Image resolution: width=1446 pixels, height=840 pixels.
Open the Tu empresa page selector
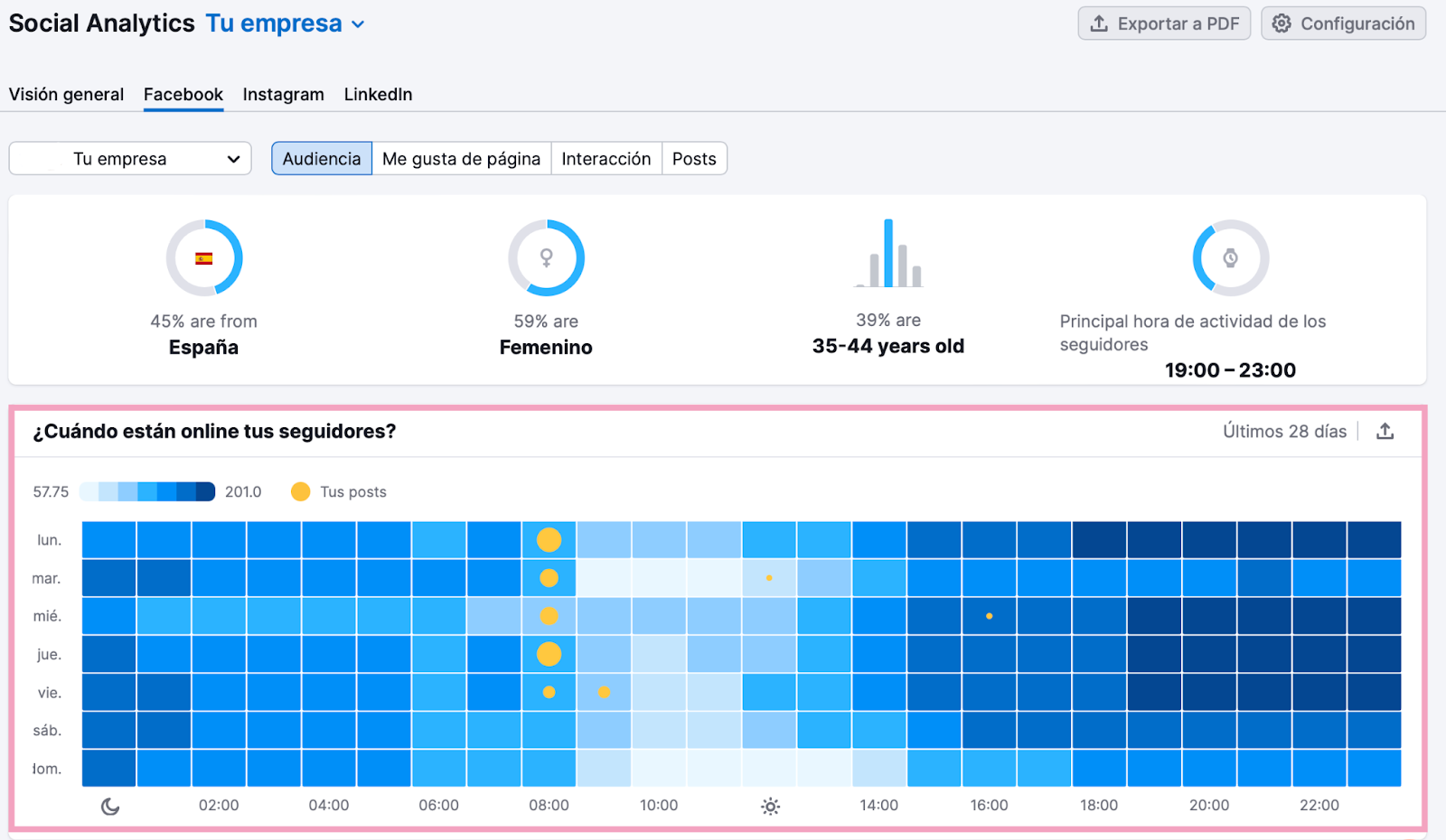click(x=130, y=159)
